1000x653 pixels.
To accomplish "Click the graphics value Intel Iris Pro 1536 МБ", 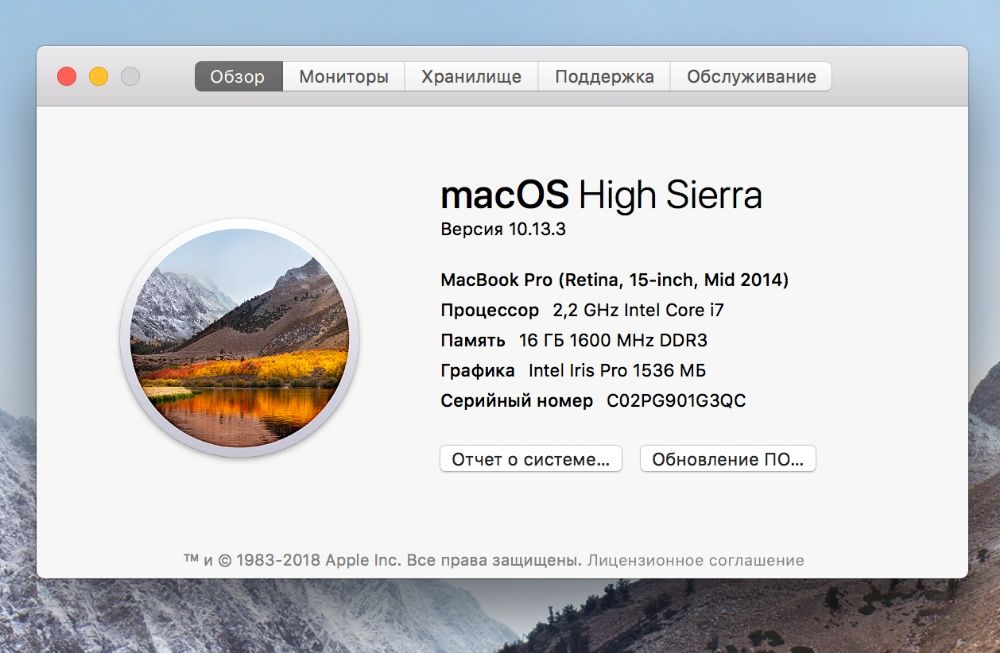I will [x=617, y=371].
